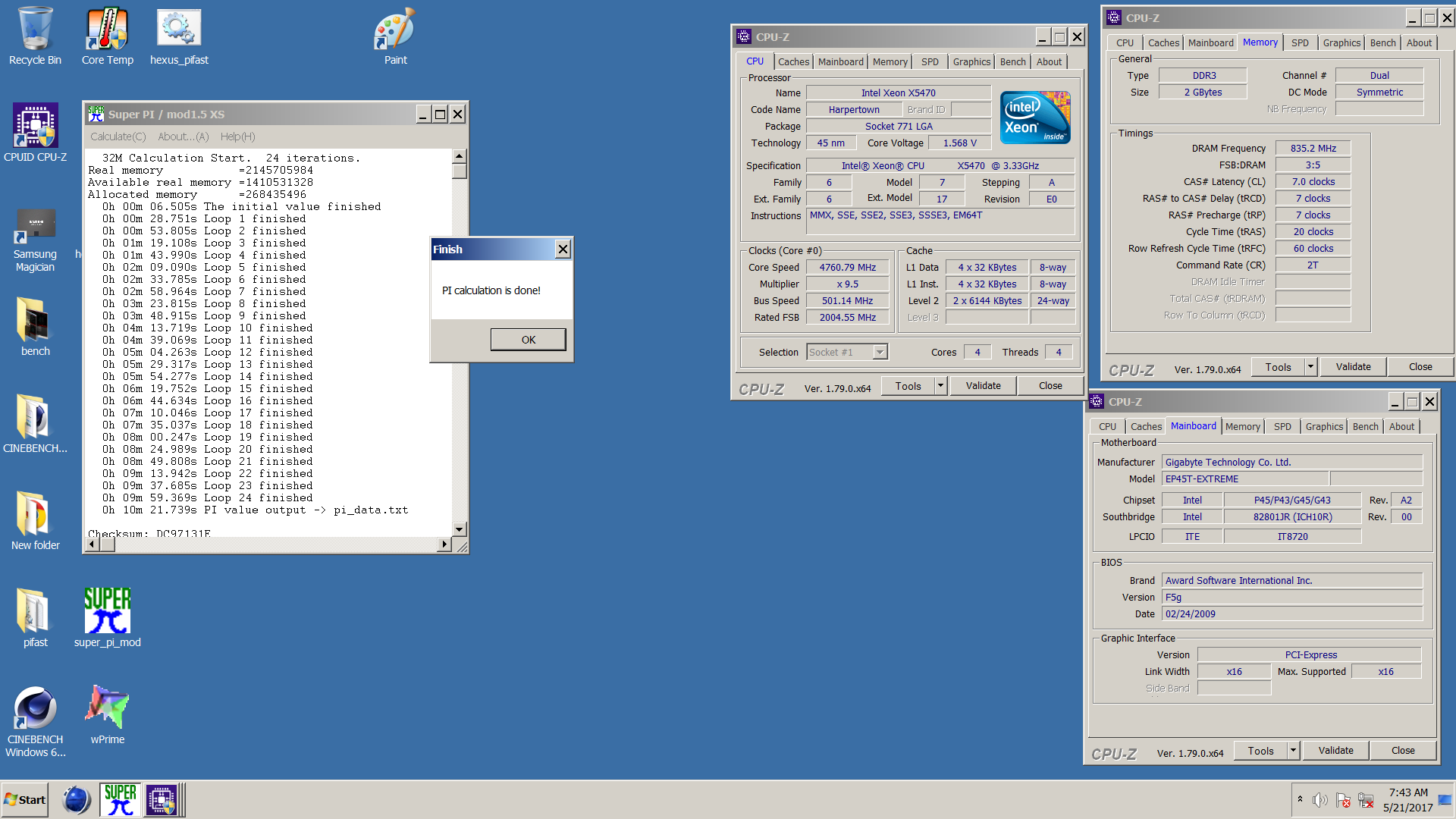Launch wPrime desktop icon
Image resolution: width=1456 pixels, height=819 pixels.
(x=107, y=715)
